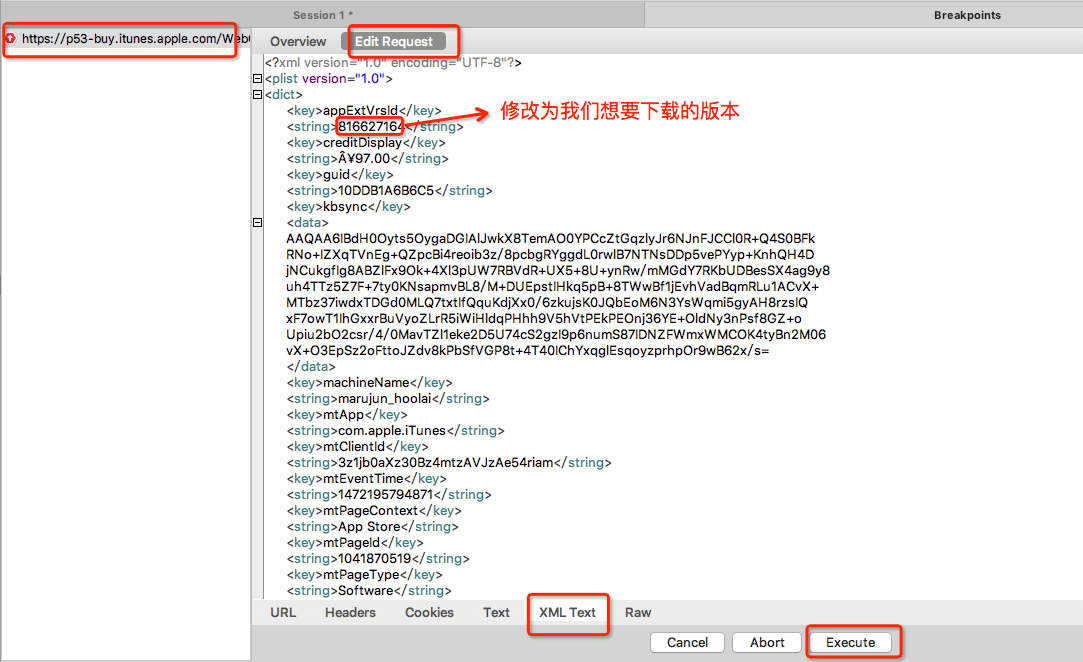Select the p53-buy.itunes.apple.com request entry

click(130, 39)
